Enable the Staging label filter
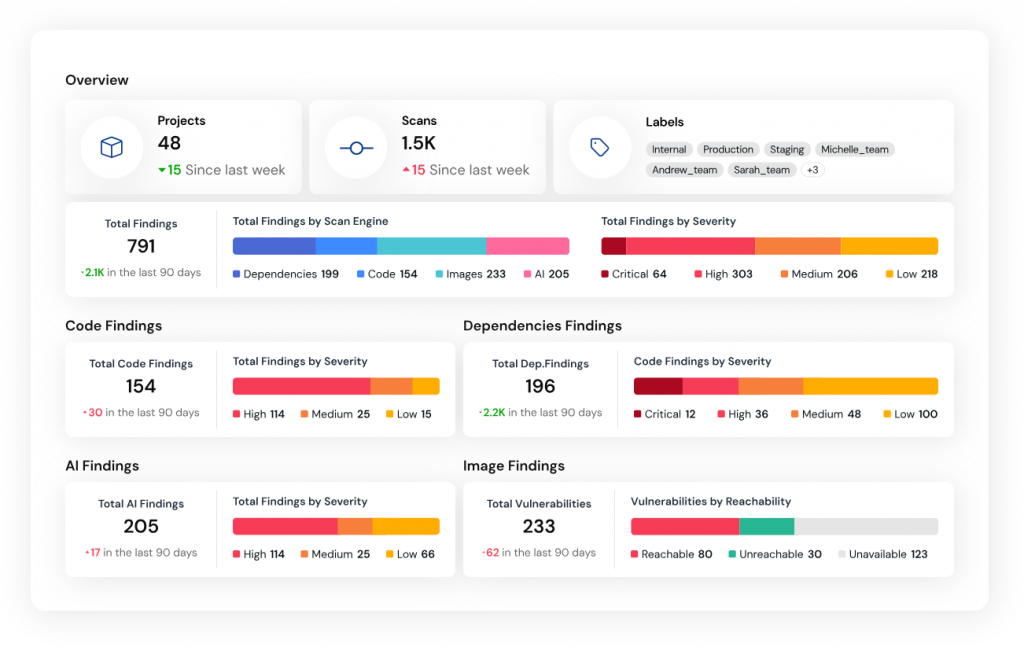1024x647 pixels. coord(787,148)
